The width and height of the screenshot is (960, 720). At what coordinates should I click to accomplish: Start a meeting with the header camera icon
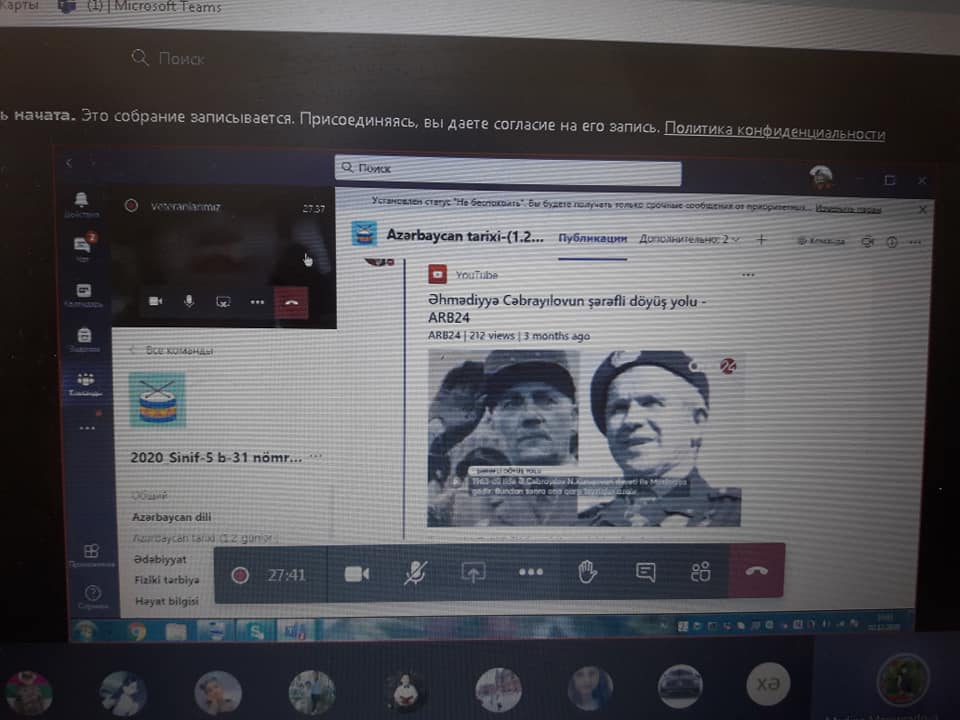868,242
